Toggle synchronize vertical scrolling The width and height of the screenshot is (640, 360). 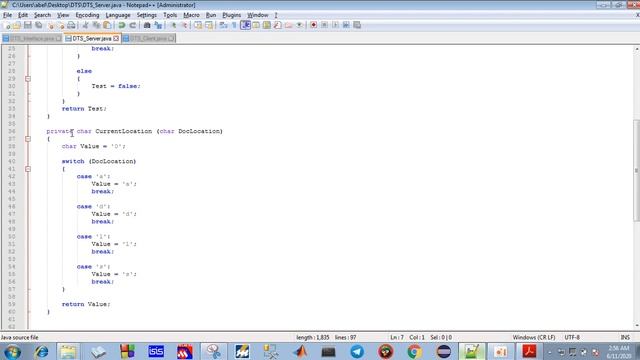(x=198, y=25)
